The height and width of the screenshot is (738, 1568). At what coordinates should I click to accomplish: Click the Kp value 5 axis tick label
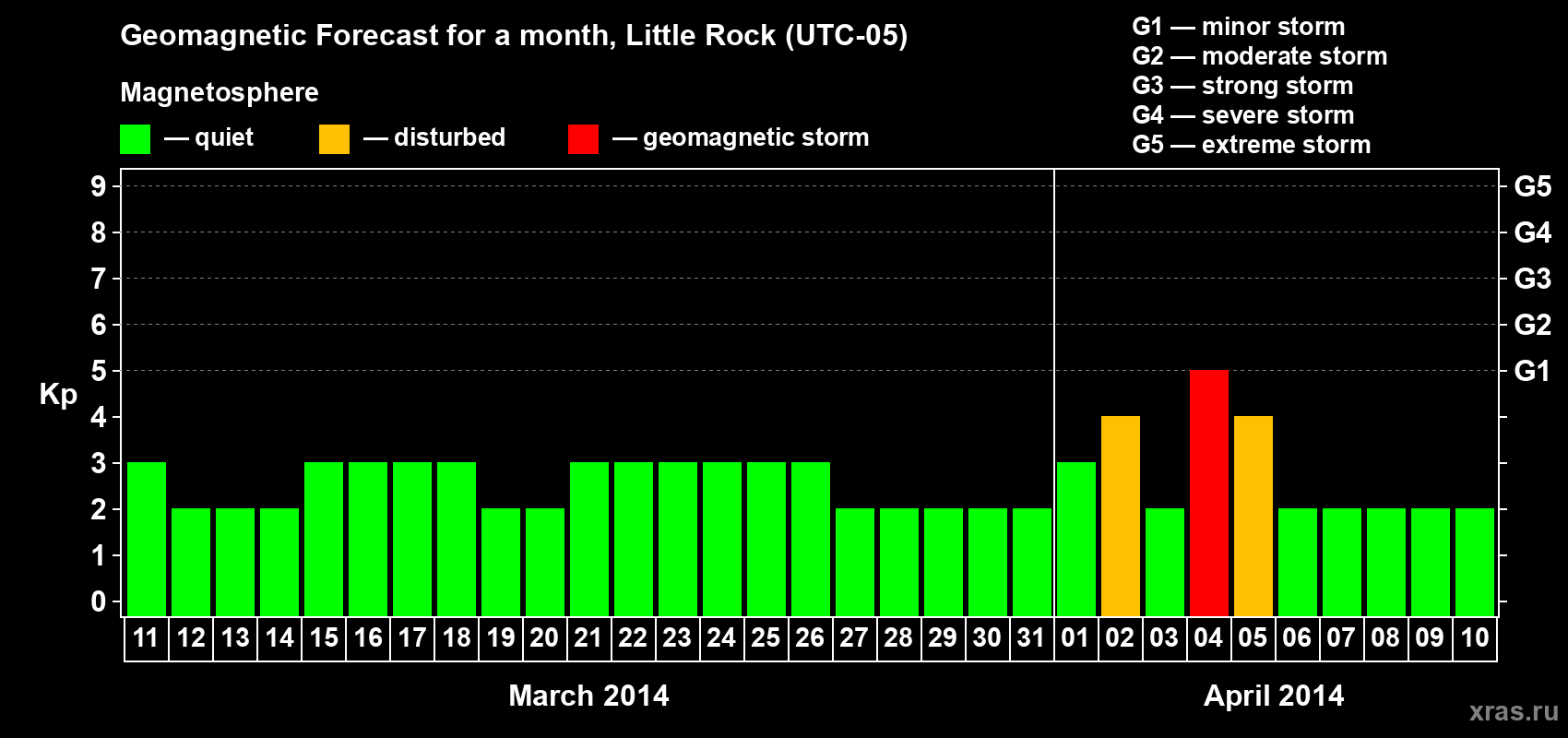click(99, 371)
